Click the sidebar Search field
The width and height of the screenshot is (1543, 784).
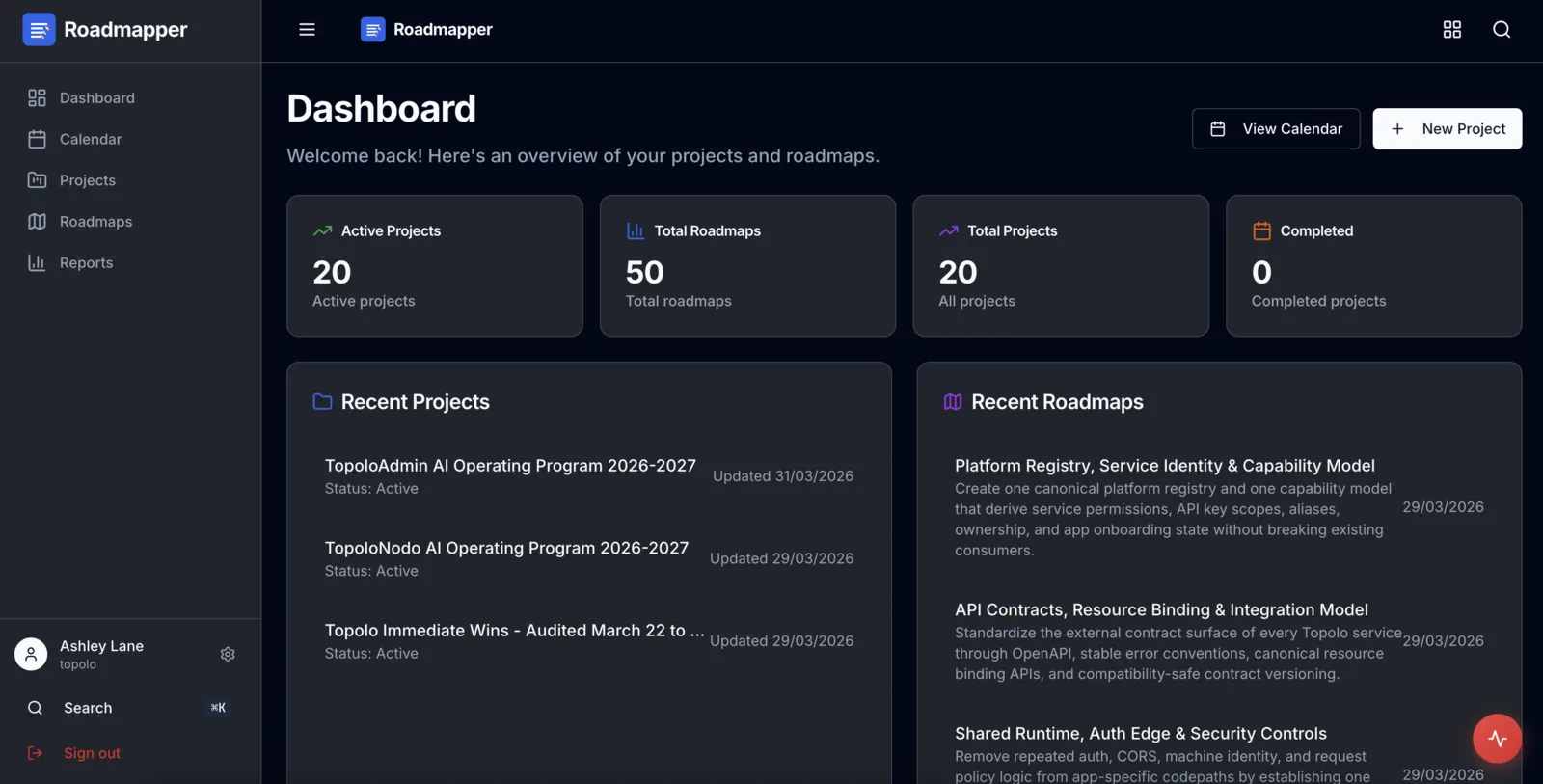[x=125, y=708]
